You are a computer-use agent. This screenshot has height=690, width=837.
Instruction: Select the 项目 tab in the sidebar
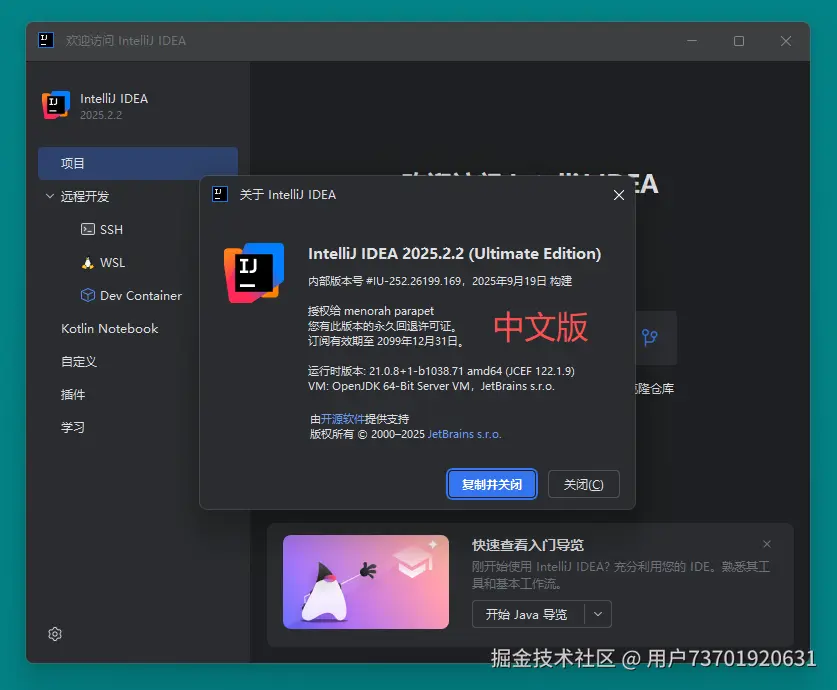tap(138, 163)
